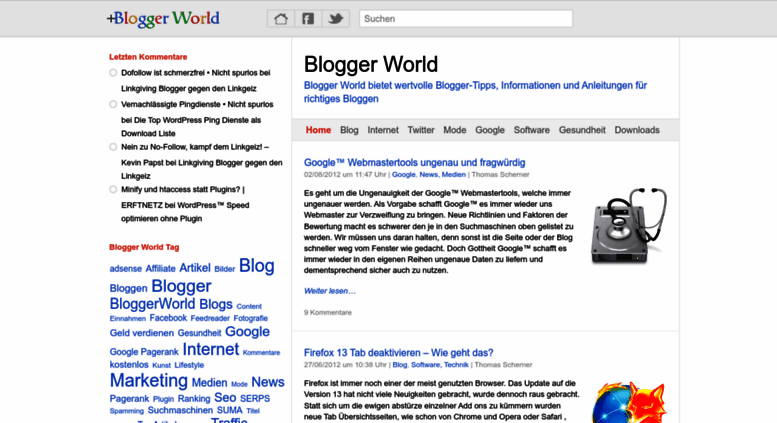
Task: Click the Kommentare tag in tag cloud
Action: (x=262, y=353)
